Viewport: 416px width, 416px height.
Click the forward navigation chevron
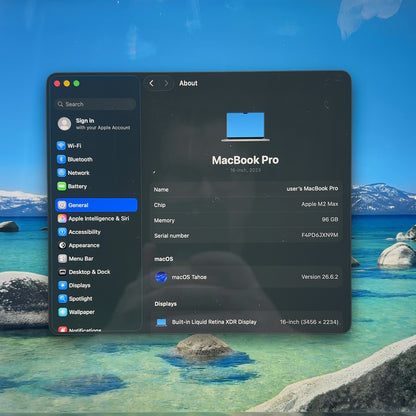[x=166, y=83]
